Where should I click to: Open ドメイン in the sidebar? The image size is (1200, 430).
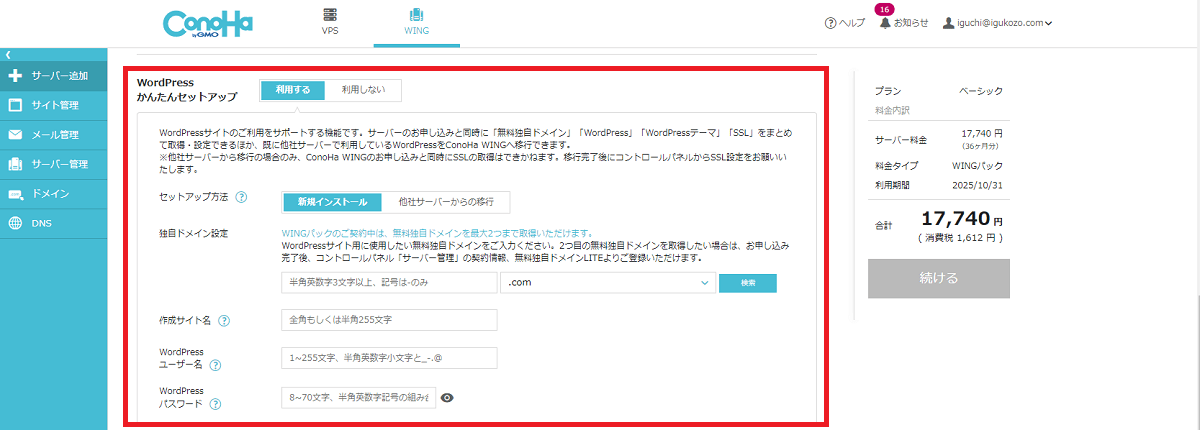pos(54,194)
